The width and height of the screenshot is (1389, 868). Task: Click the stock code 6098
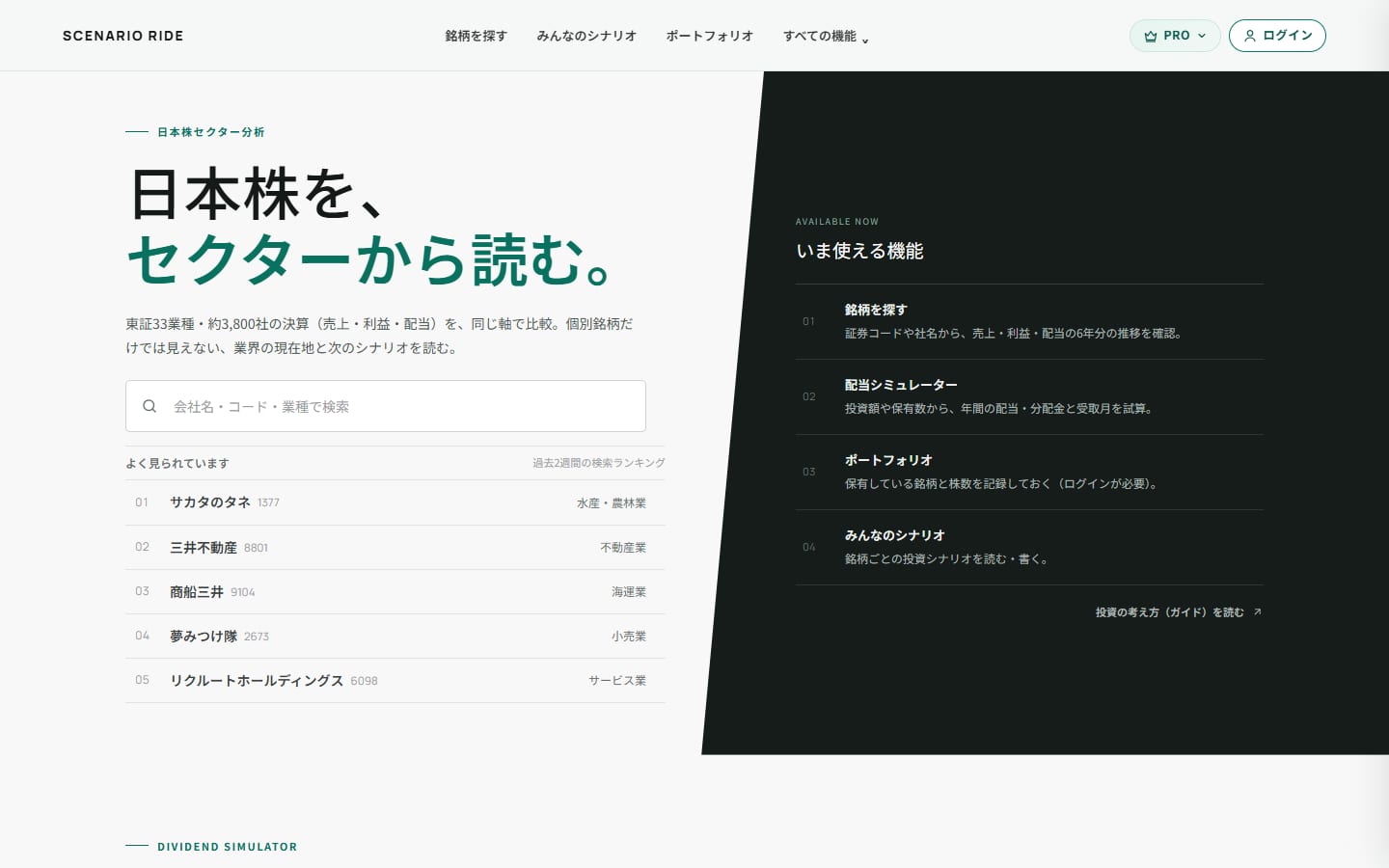click(x=364, y=681)
